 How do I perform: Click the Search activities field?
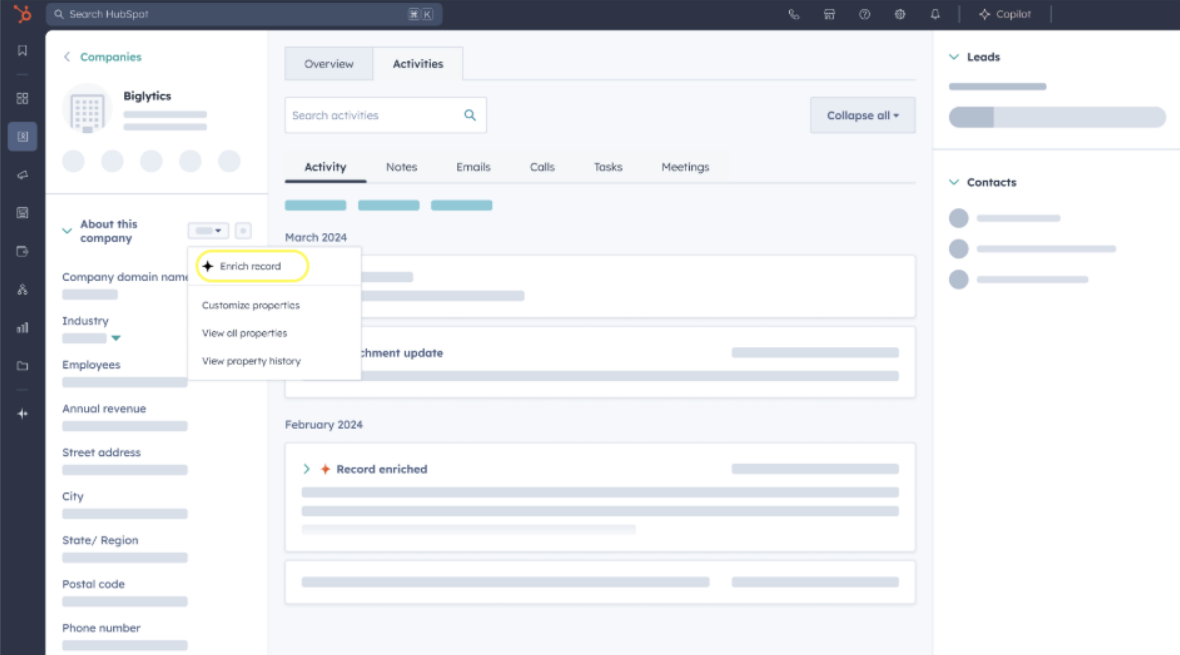(385, 115)
